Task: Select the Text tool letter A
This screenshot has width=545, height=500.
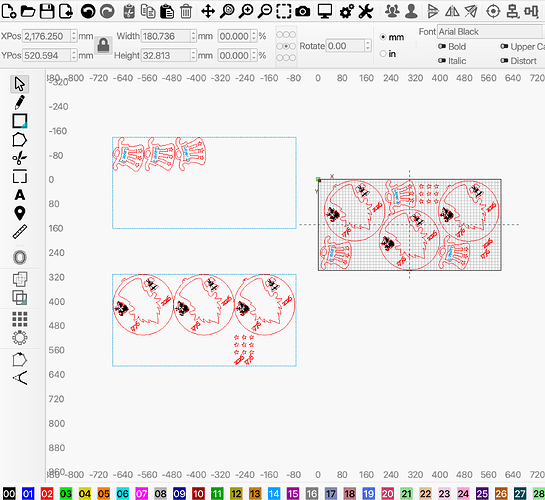Action: (20, 195)
